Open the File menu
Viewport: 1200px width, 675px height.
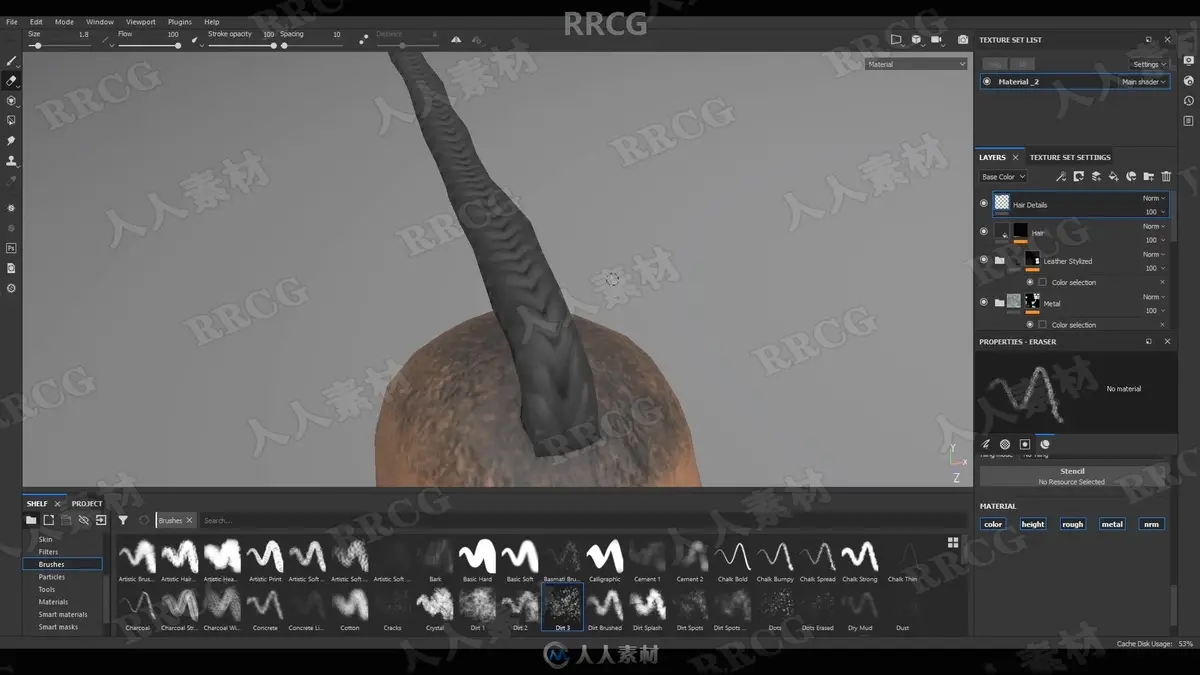(12, 22)
